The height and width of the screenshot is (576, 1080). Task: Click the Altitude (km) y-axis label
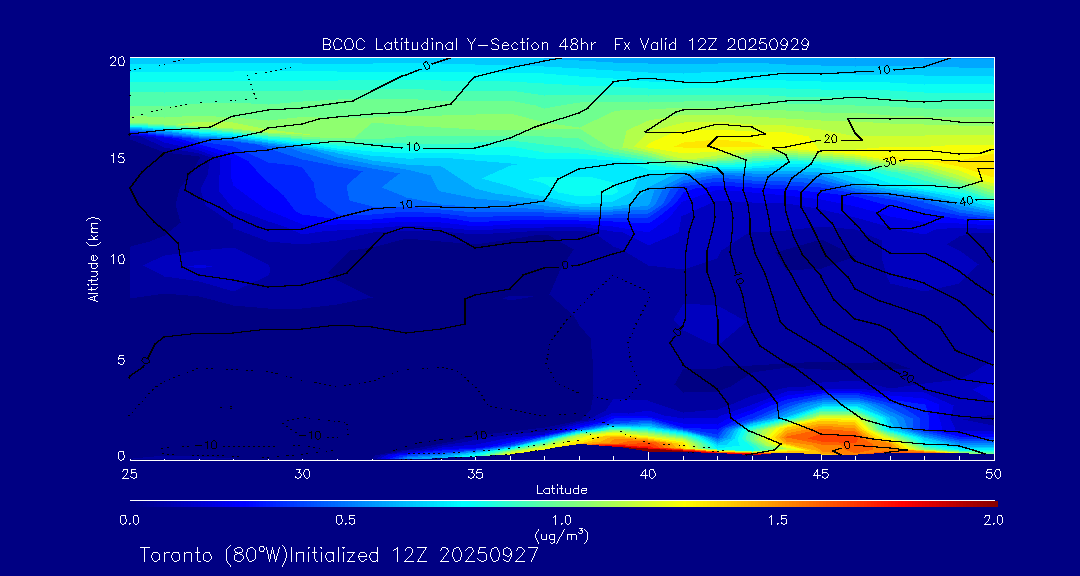pyautogui.click(x=93, y=258)
